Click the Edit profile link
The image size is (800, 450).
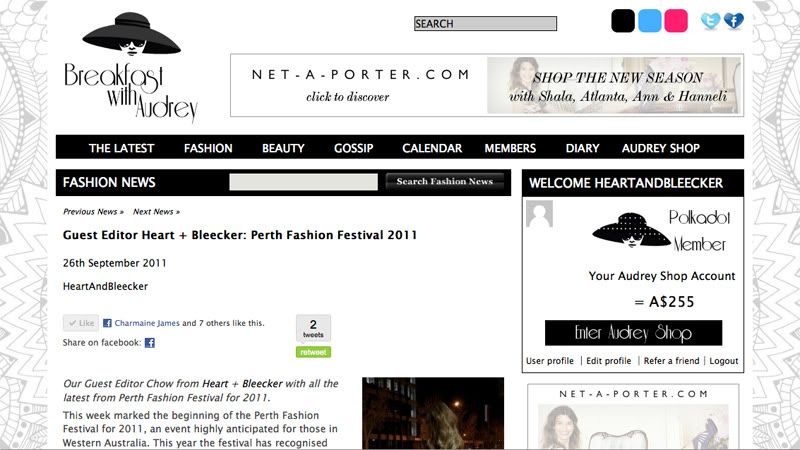click(609, 361)
